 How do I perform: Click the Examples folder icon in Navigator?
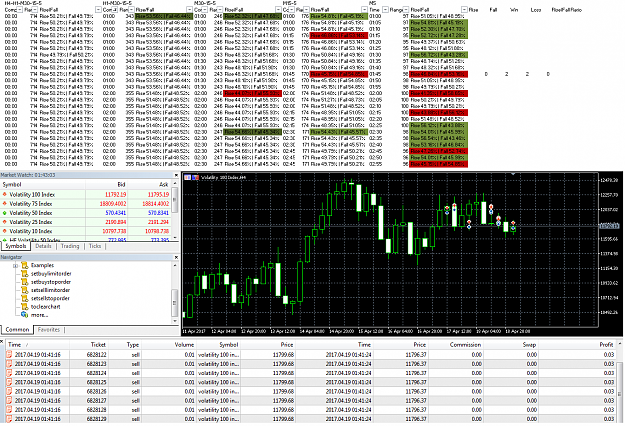(25, 265)
